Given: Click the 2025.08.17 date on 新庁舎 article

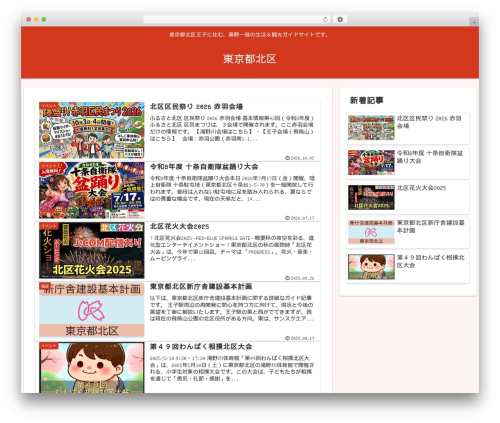Looking at the screenshot, I should (300, 338).
